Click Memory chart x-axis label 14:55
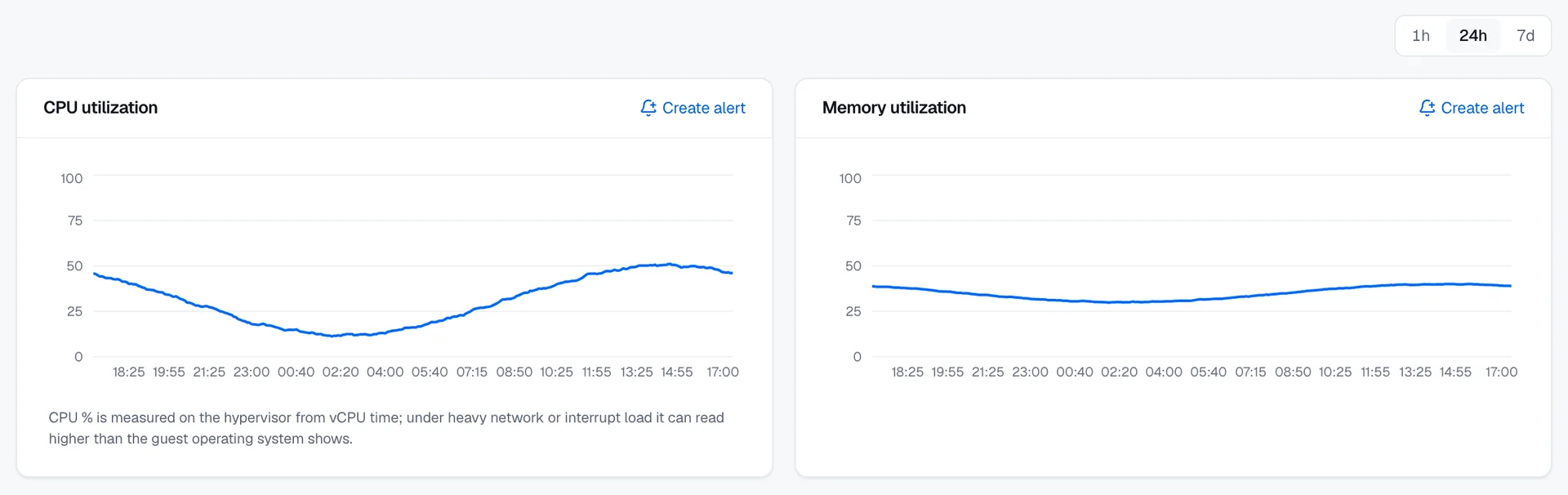The width and height of the screenshot is (1568, 495). [1455, 372]
